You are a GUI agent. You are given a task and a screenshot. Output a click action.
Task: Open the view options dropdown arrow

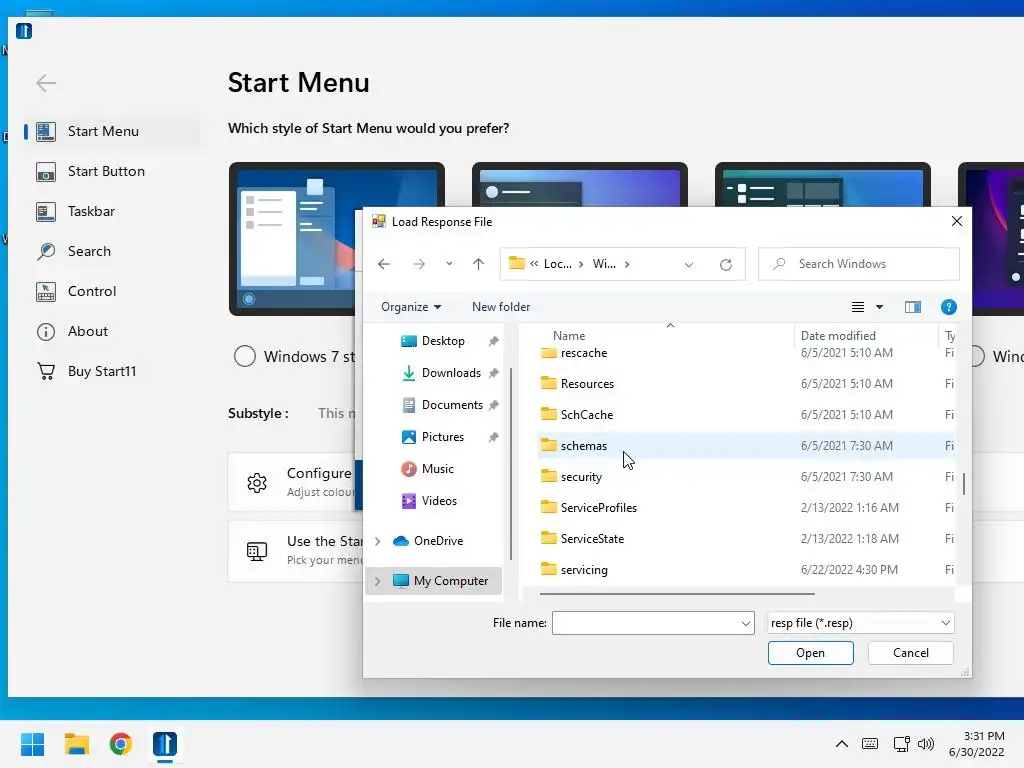coord(879,307)
